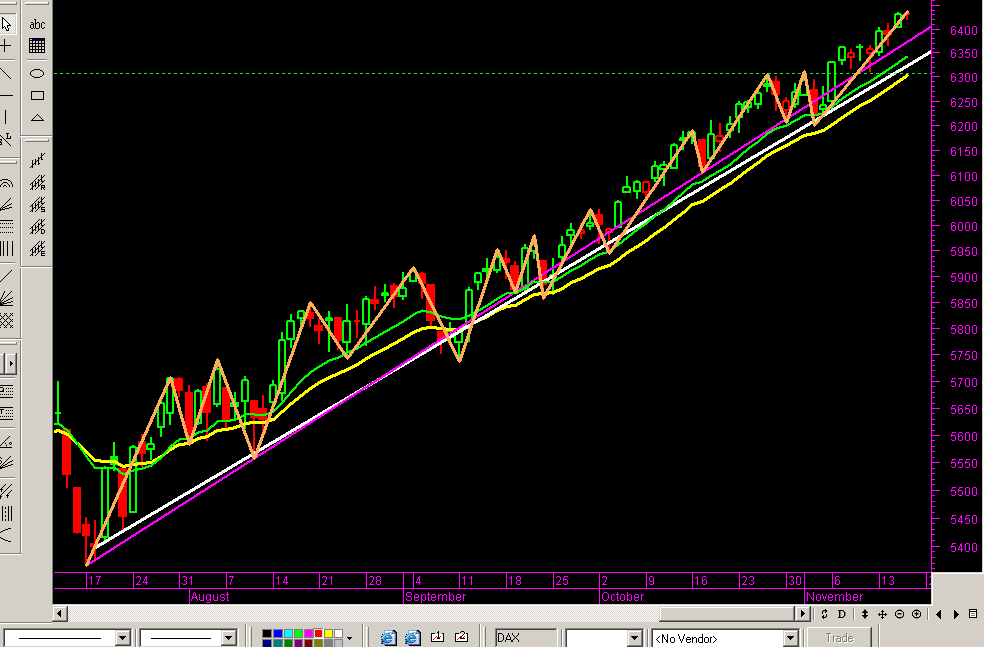Click the four-way pan arrows icon

tap(882, 614)
